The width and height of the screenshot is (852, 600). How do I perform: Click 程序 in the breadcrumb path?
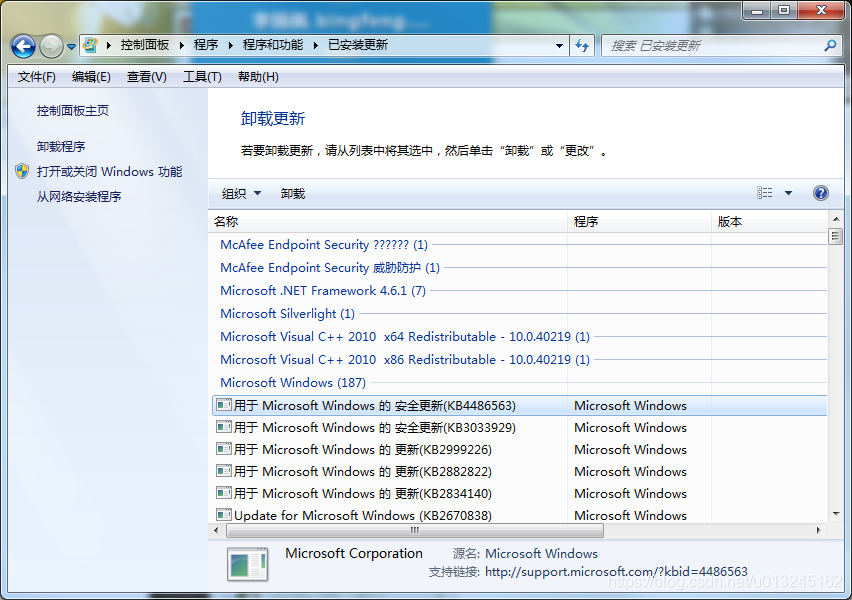206,45
